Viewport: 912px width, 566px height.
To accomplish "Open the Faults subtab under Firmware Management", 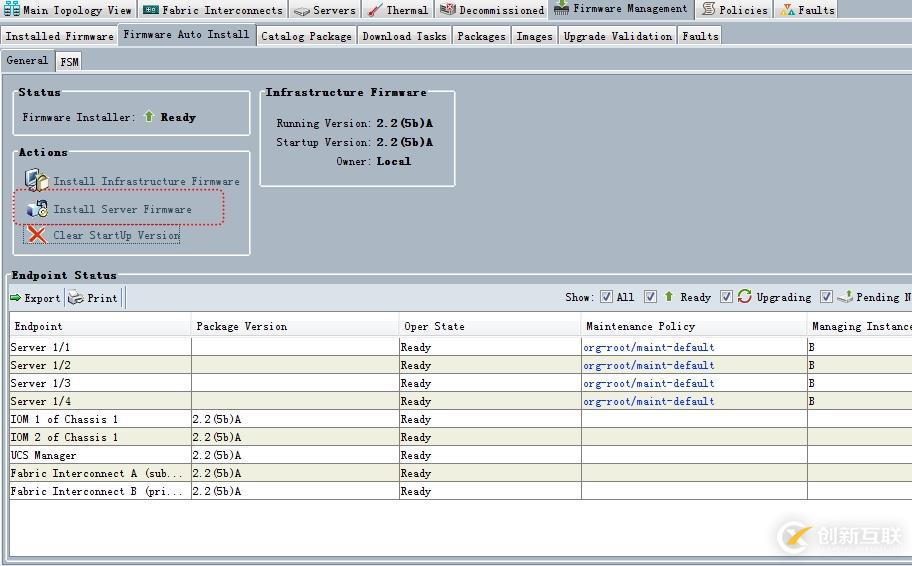I will click(700, 36).
